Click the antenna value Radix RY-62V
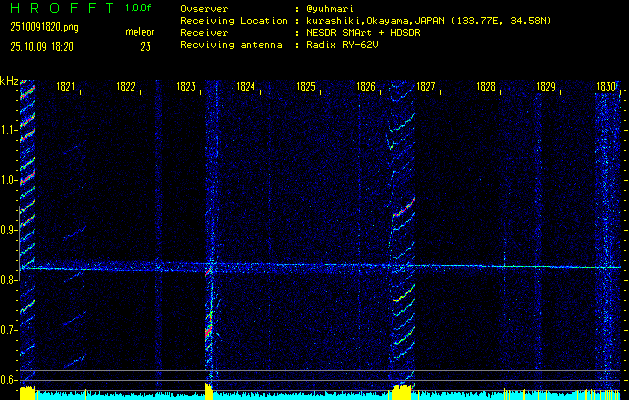The width and height of the screenshot is (629, 400). pos(342,45)
